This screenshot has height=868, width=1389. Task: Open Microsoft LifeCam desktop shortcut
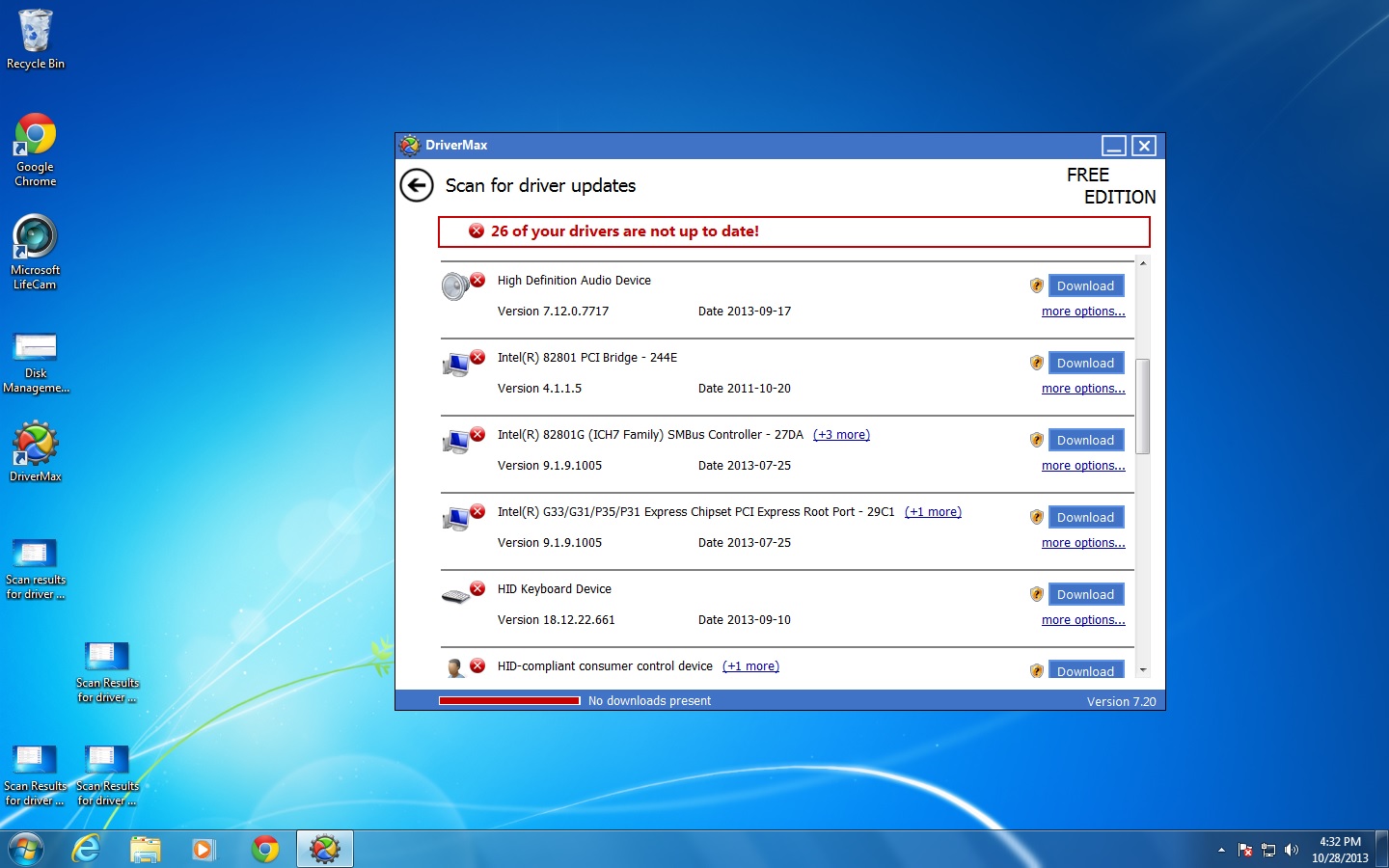coord(36,253)
